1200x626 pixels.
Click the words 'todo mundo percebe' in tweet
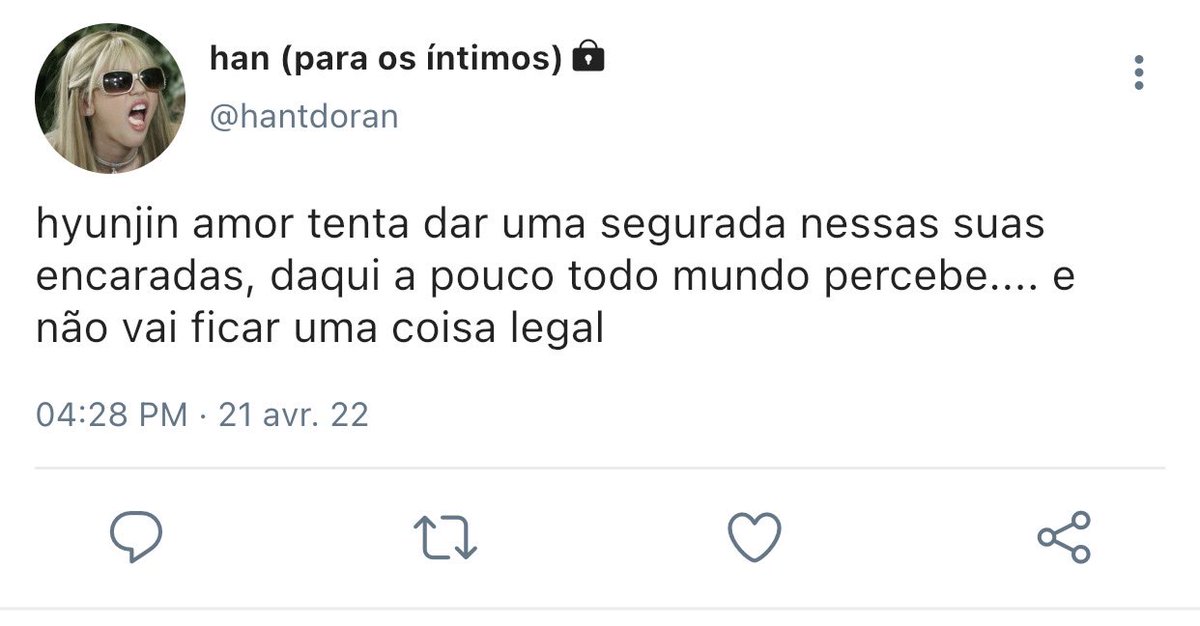click(791, 277)
